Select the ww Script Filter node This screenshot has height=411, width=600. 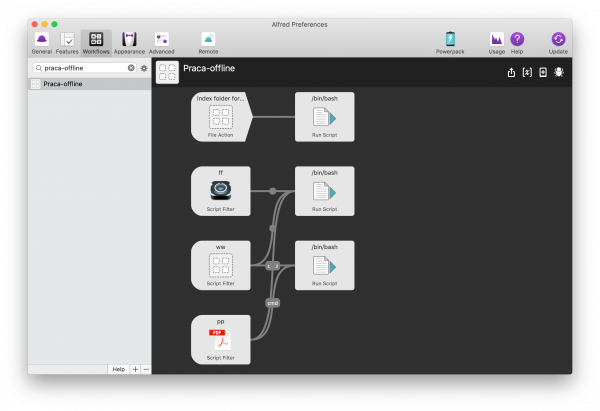(221, 265)
